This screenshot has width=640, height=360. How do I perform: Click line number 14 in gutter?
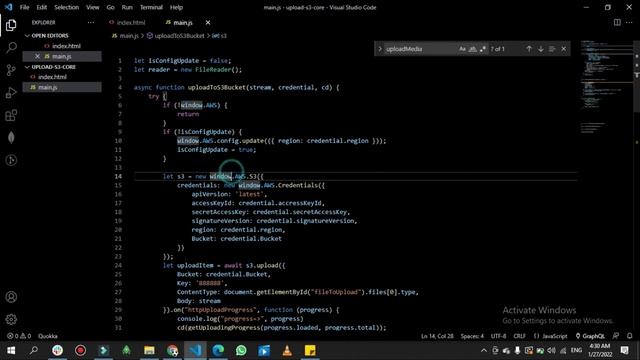click(x=118, y=176)
